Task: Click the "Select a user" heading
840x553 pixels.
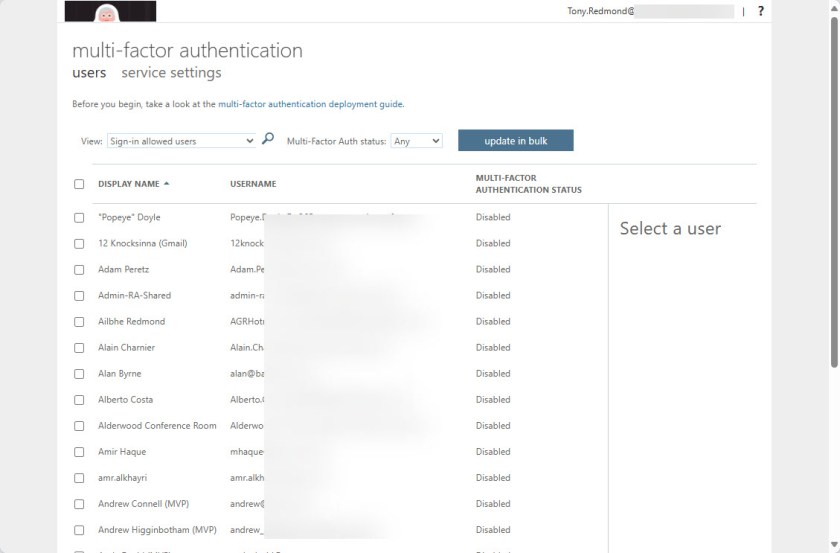Action: (670, 228)
